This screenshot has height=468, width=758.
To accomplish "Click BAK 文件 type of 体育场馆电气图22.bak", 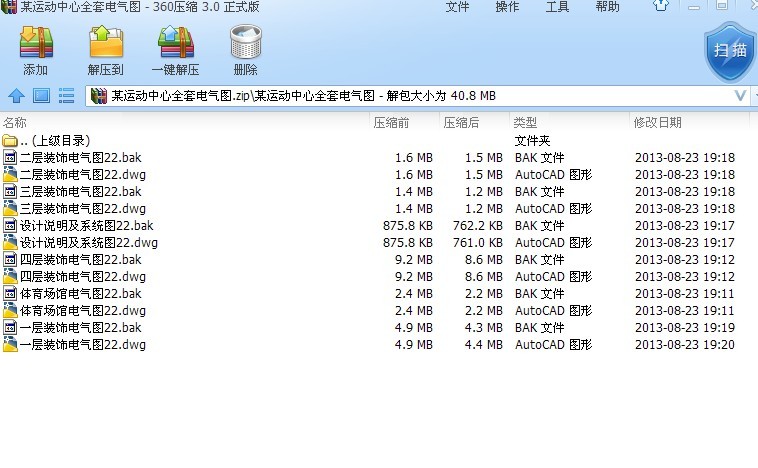I will [x=539, y=293].
